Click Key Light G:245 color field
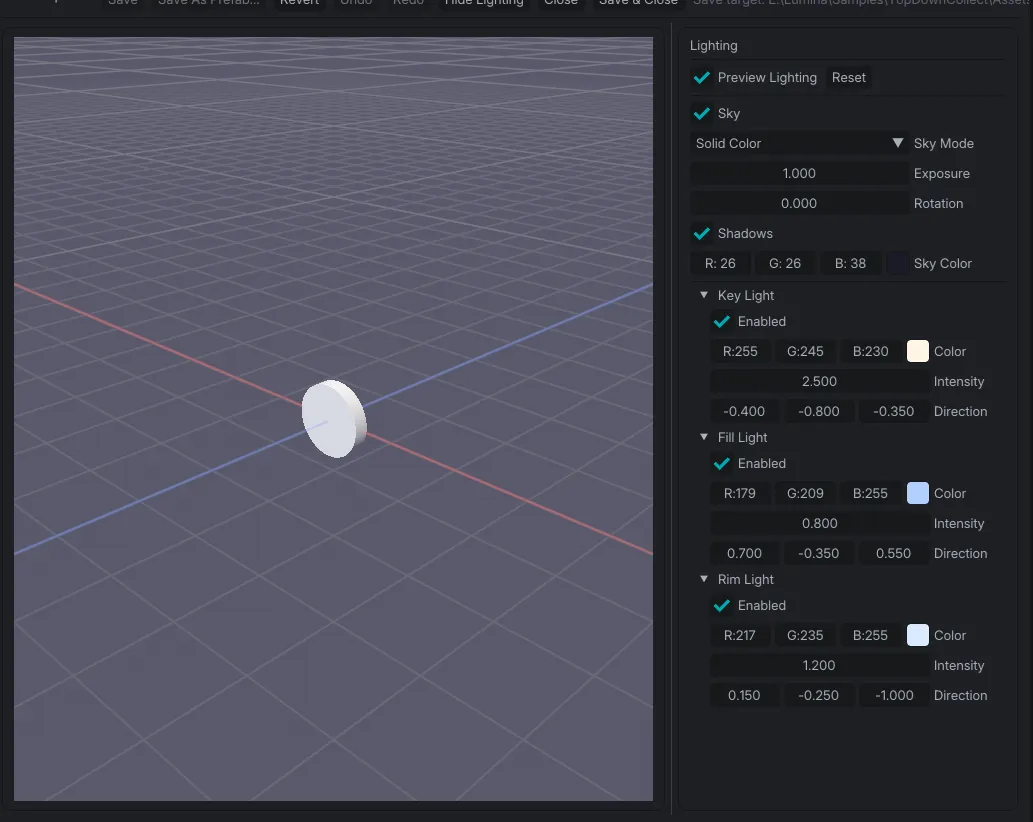Image resolution: width=1033 pixels, height=822 pixels. click(805, 351)
